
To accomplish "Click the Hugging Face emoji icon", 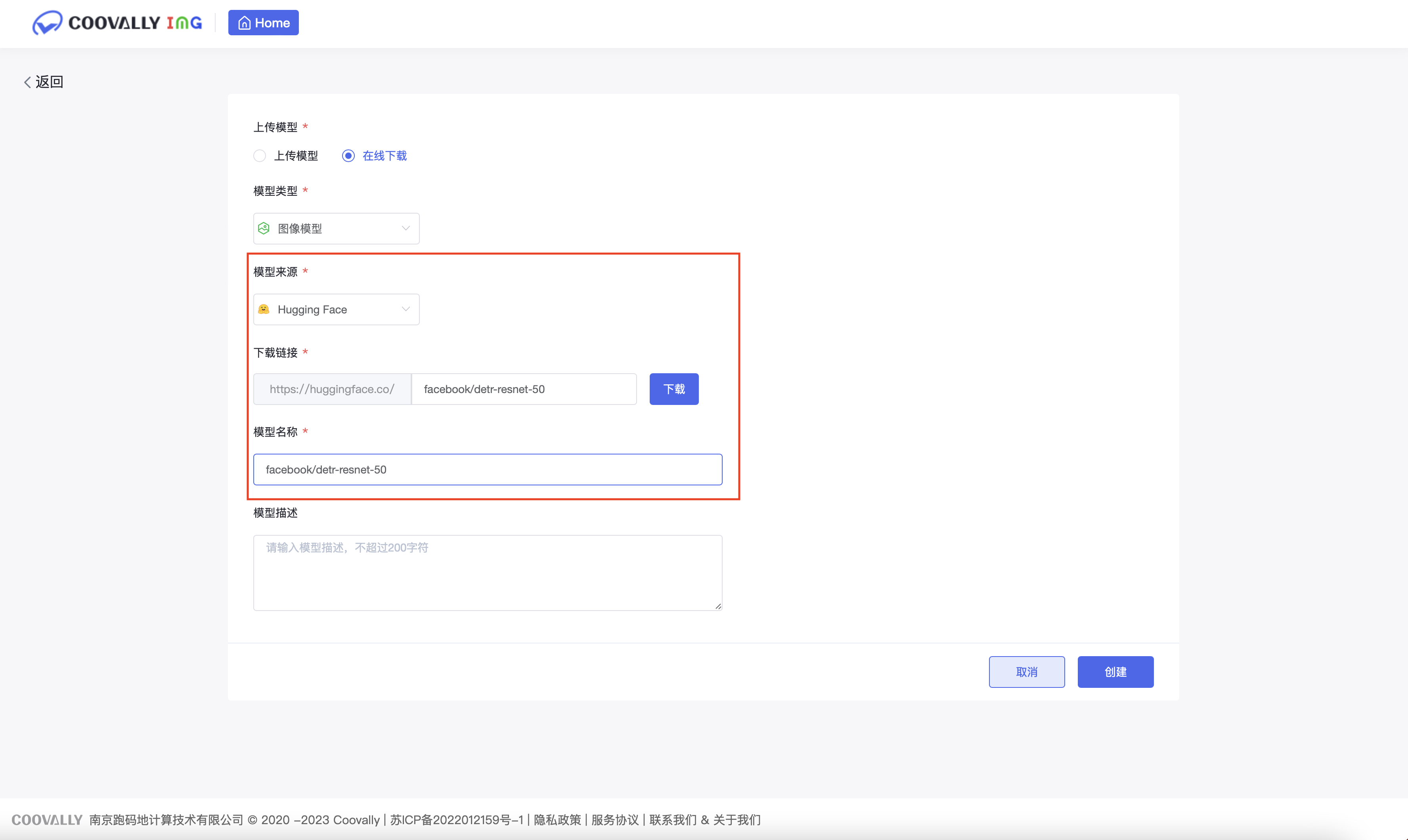I will click(264, 309).
